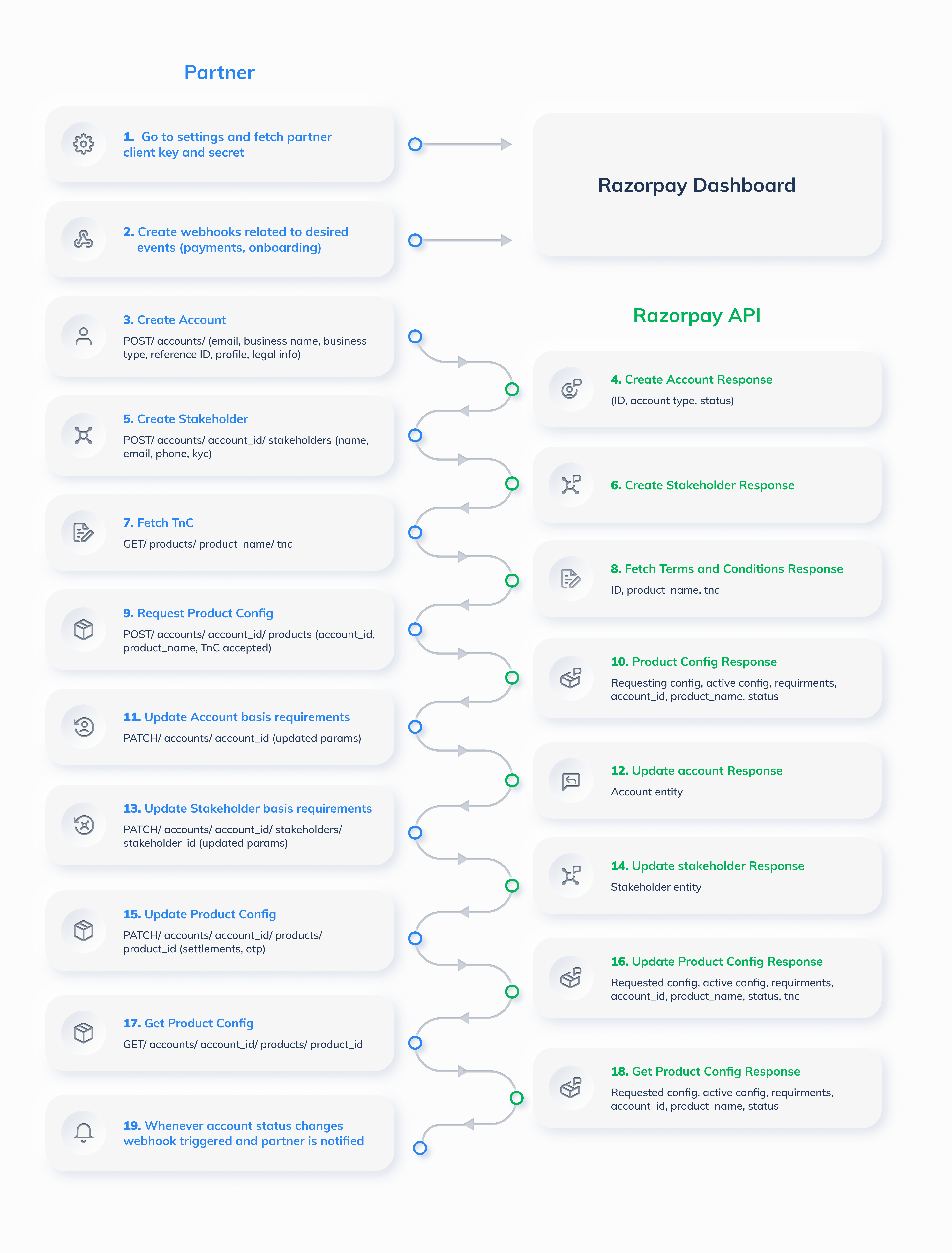Viewport: 952px width, 1253px height.
Task: Select the box icon for Request Product Config
Action: click(x=83, y=630)
